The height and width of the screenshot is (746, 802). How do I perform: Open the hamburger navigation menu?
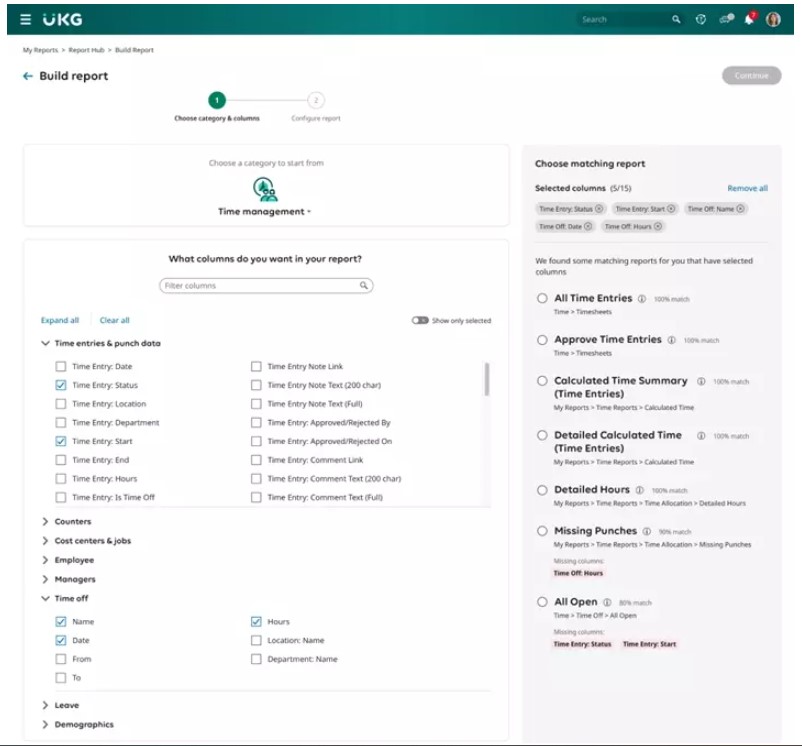[x=26, y=19]
